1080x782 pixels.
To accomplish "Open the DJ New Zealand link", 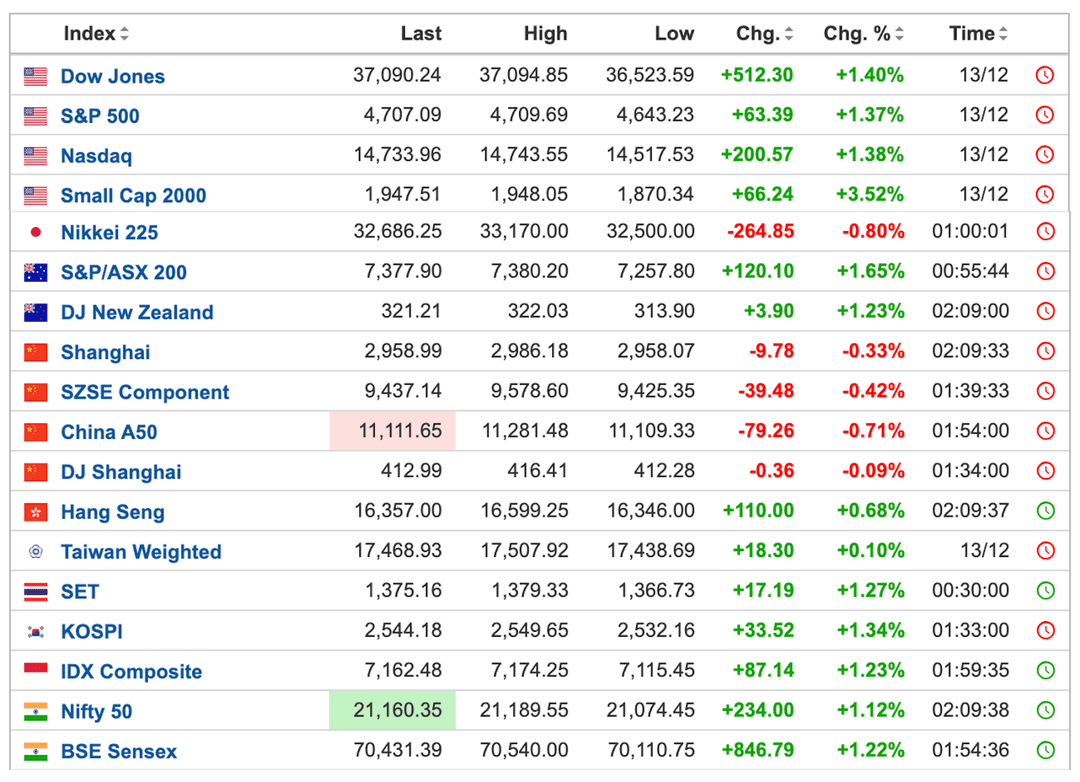I will pyautogui.click(x=137, y=312).
